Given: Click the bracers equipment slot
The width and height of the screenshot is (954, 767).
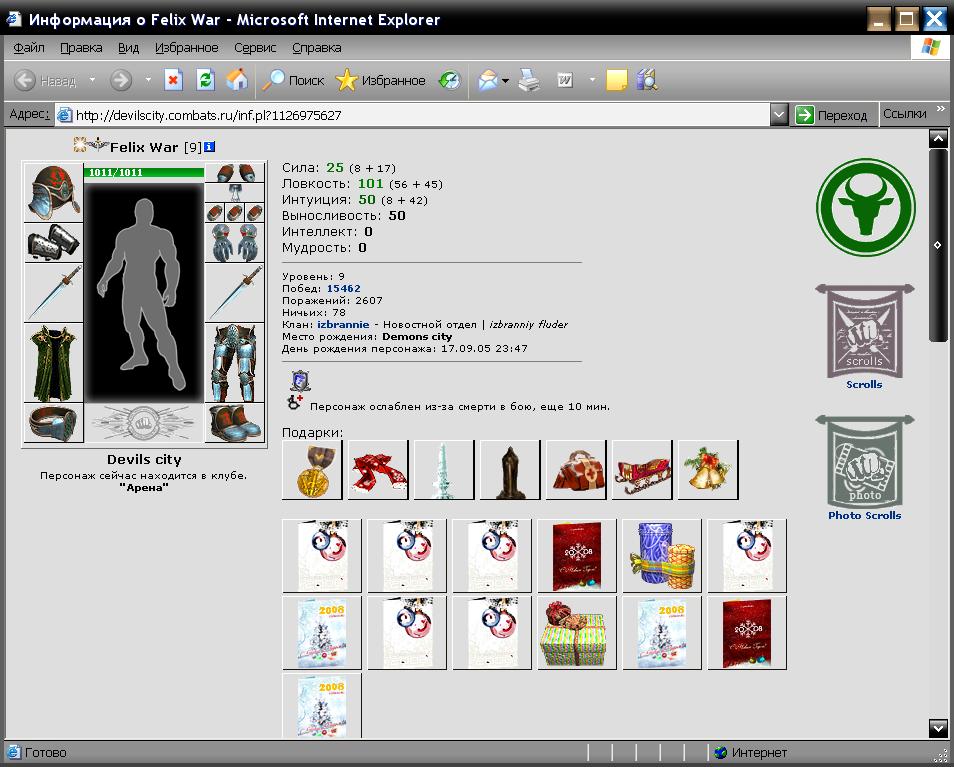Looking at the screenshot, I should point(54,242).
